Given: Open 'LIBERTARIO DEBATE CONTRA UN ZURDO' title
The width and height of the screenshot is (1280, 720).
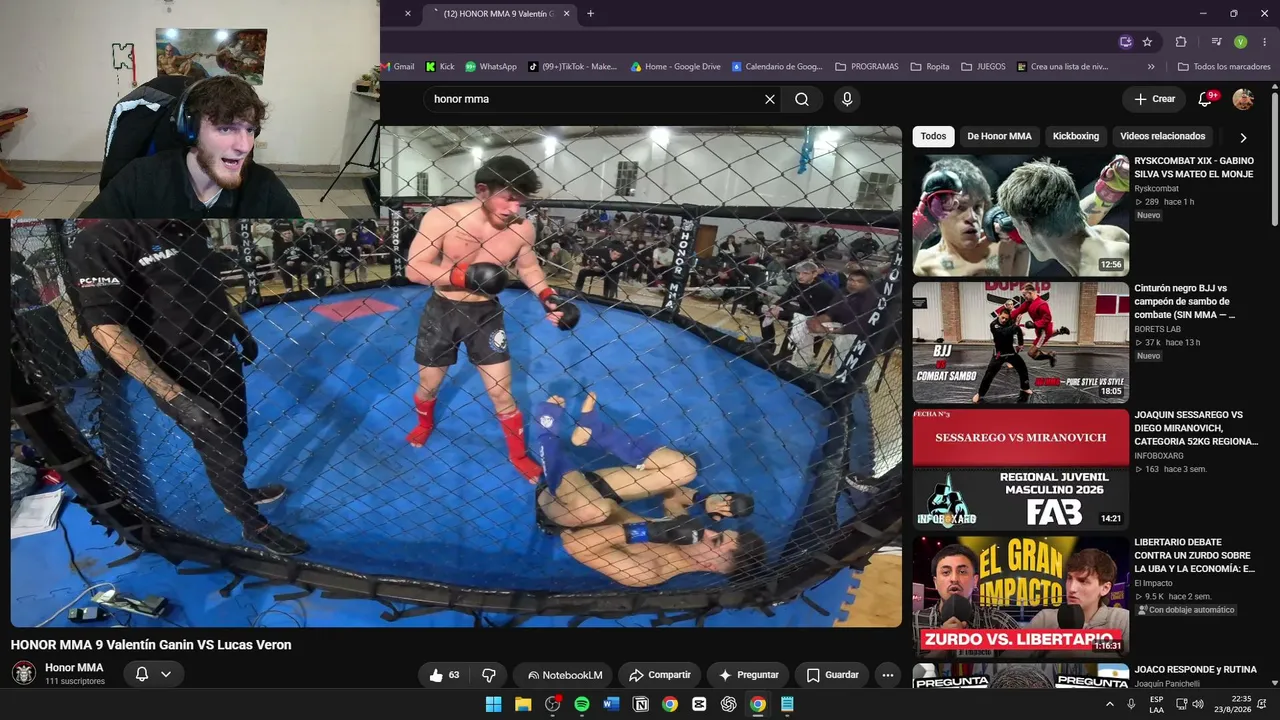Looking at the screenshot, I should [1195, 555].
